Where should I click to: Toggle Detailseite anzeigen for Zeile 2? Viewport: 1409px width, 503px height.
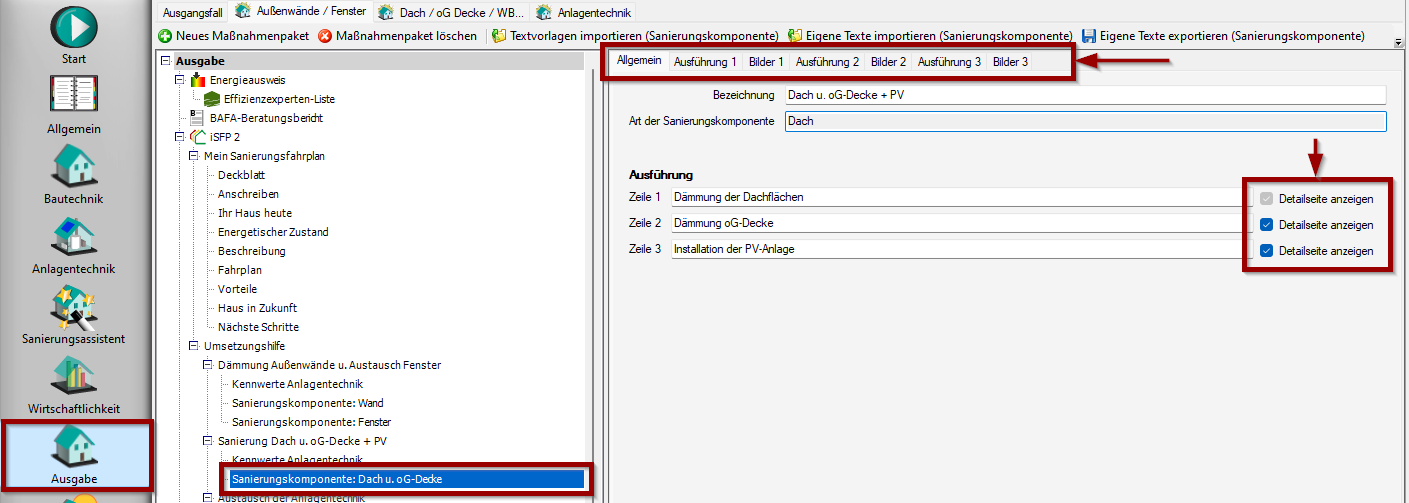coord(1266,224)
